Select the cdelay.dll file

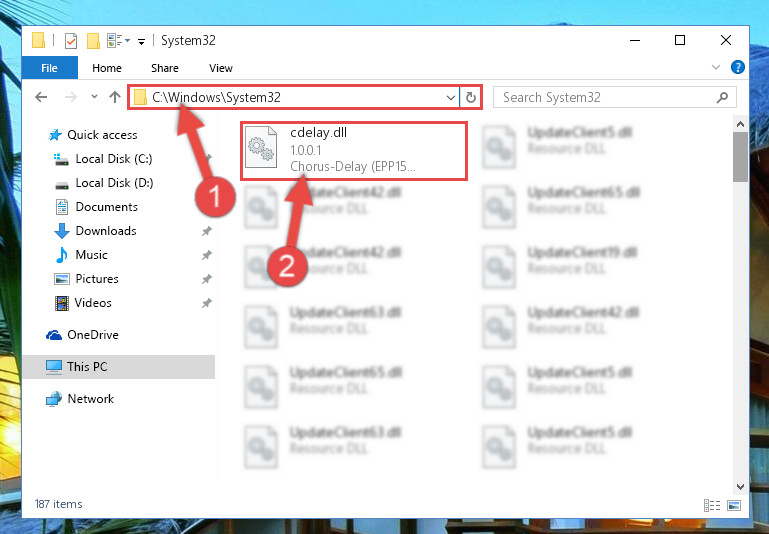(x=354, y=151)
